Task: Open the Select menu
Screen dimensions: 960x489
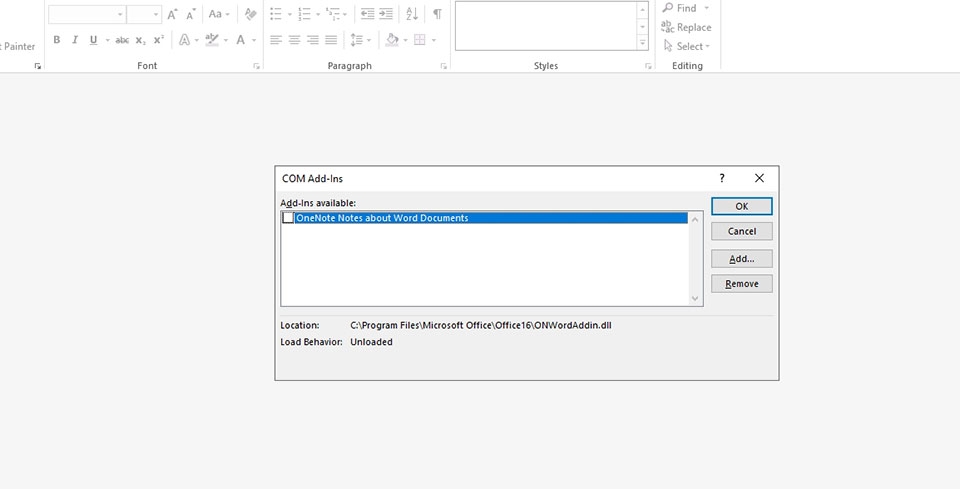Action: click(x=687, y=47)
